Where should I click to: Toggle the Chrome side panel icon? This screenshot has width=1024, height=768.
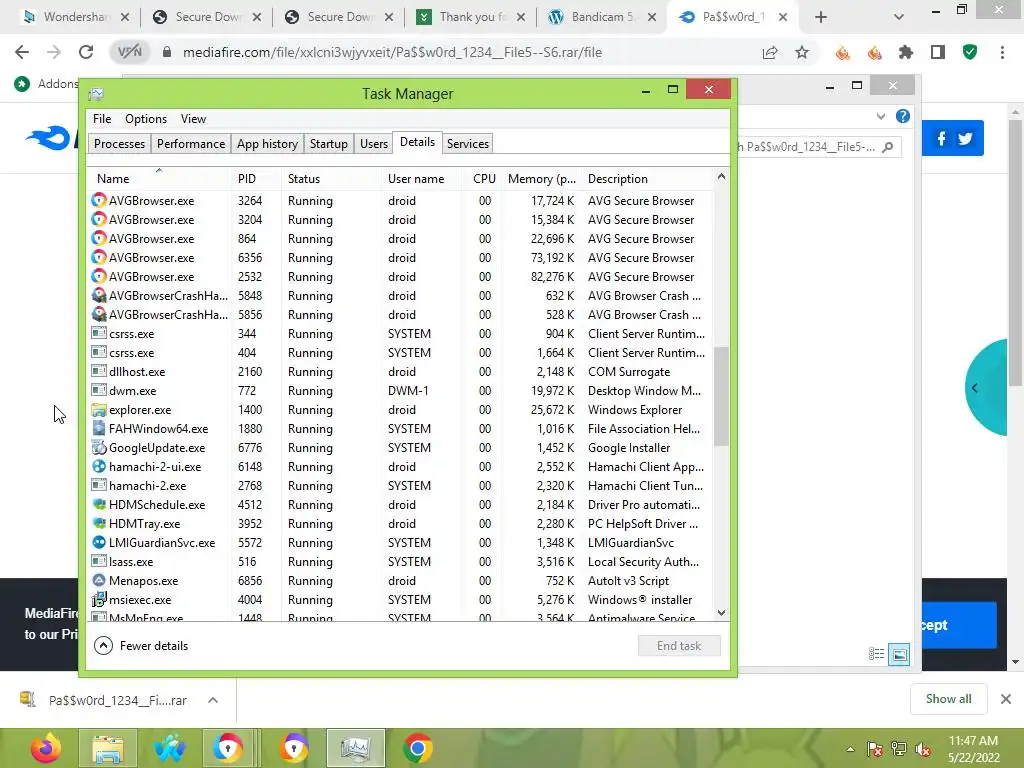coord(938,52)
